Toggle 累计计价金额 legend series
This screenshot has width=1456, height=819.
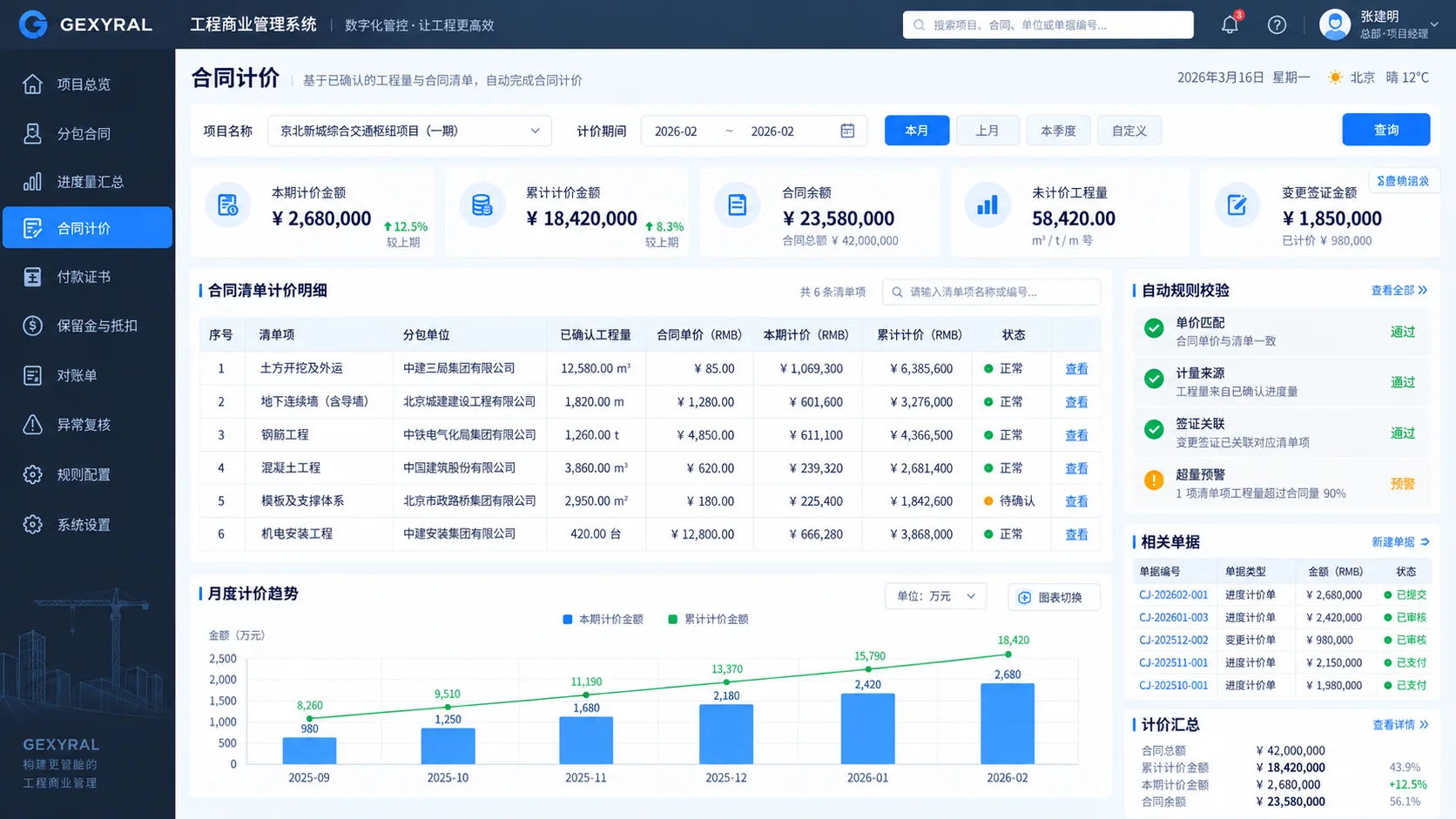708,620
